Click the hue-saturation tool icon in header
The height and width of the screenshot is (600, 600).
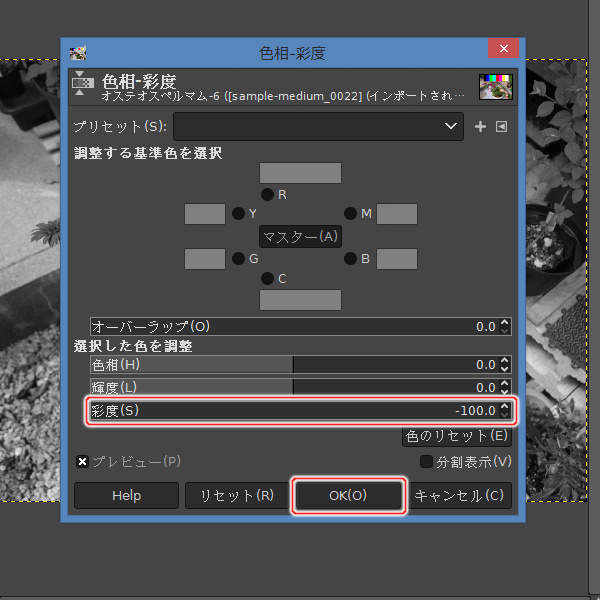click(x=82, y=83)
